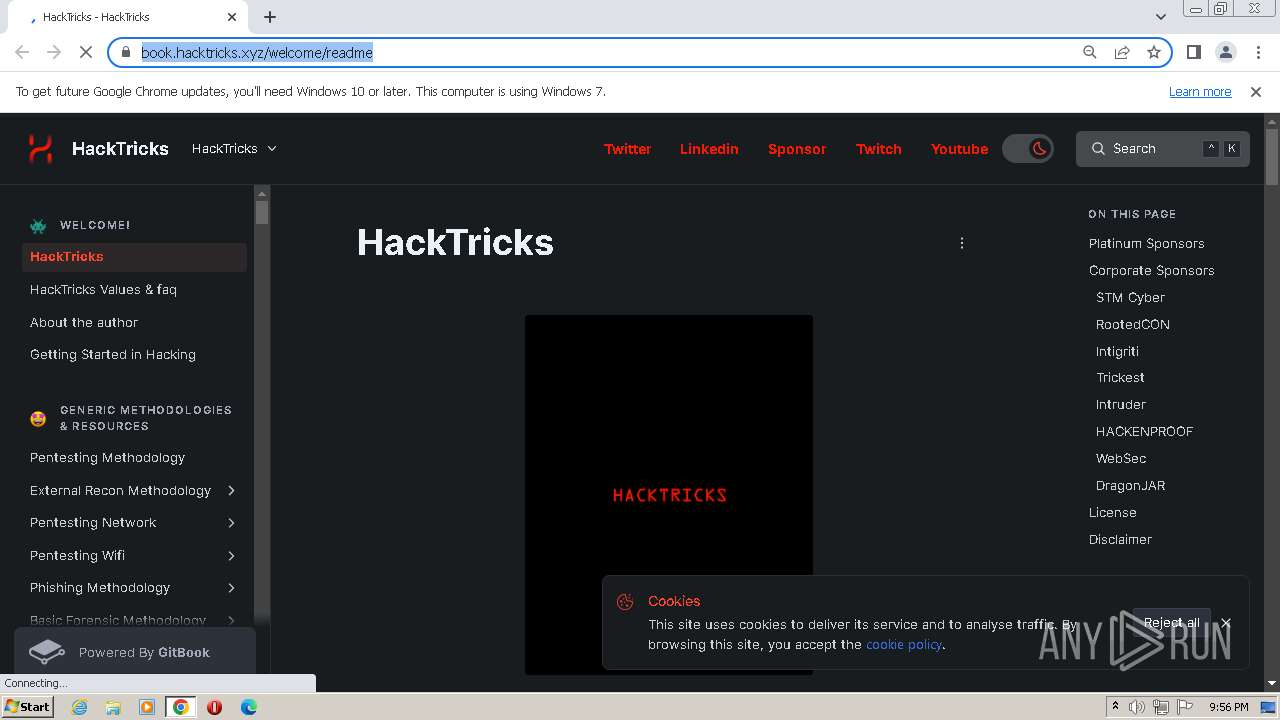The height and width of the screenshot is (720, 1280).
Task: Jump to Intruder section
Action: [x=1121, y=405]
